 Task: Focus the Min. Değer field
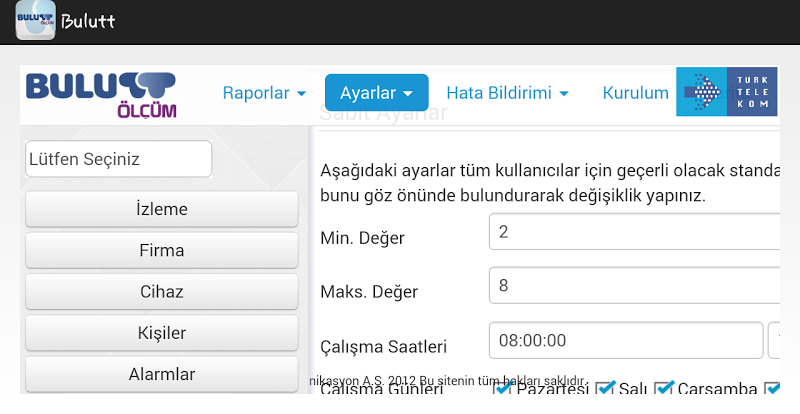pos(634,232)
